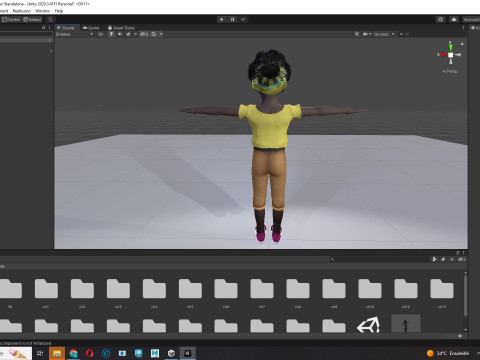Screen dimensions: 480x360
Task: Switch to the Scene tab
Action: click(x=66, y=28)
